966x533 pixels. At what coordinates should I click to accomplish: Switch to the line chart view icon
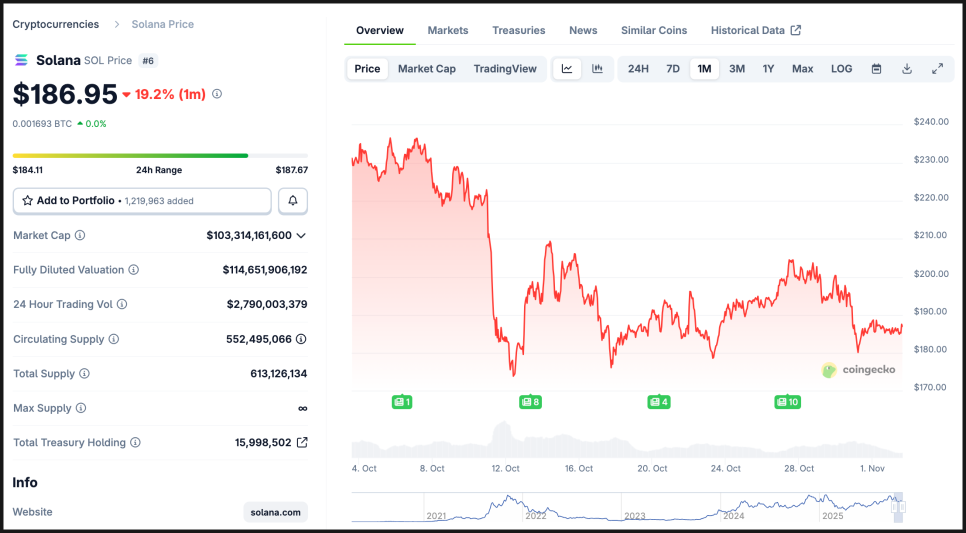point(567,69)
